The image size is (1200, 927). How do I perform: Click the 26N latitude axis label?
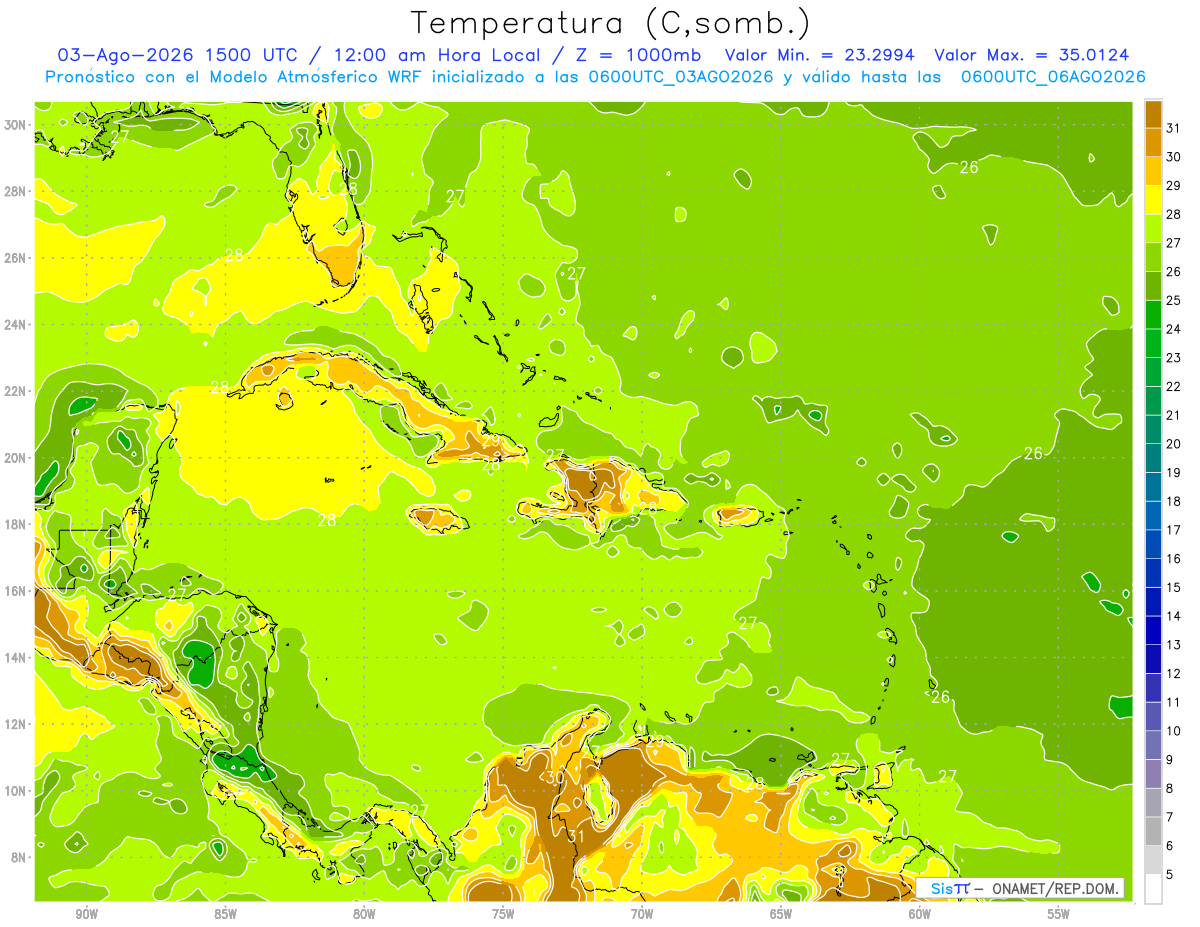15,258
